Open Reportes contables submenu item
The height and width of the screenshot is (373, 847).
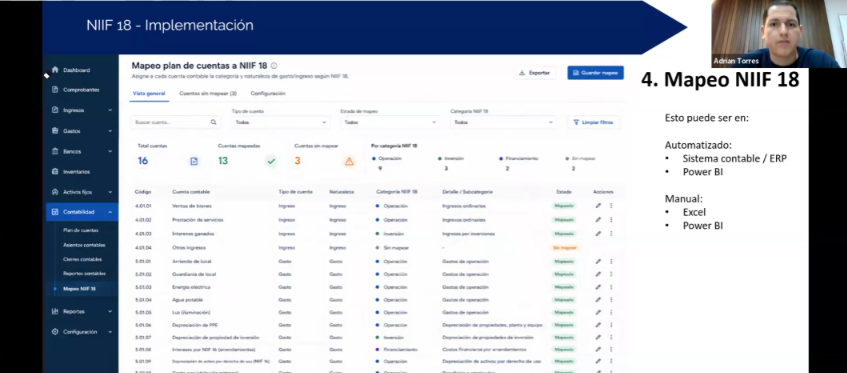84,274
